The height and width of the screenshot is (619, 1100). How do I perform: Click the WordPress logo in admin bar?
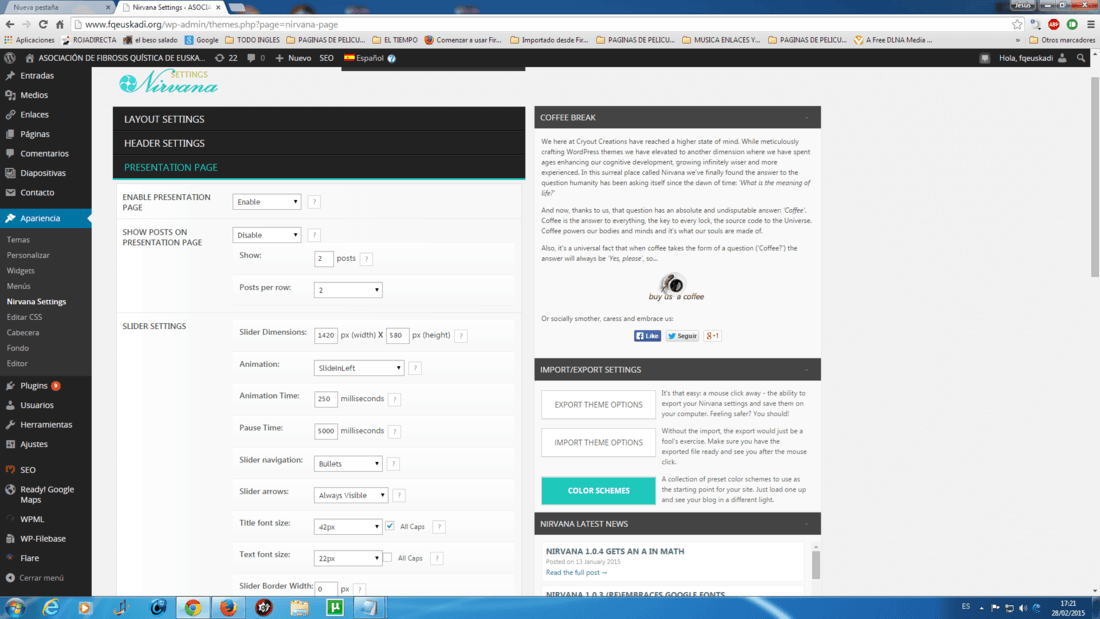pos(10,58)
